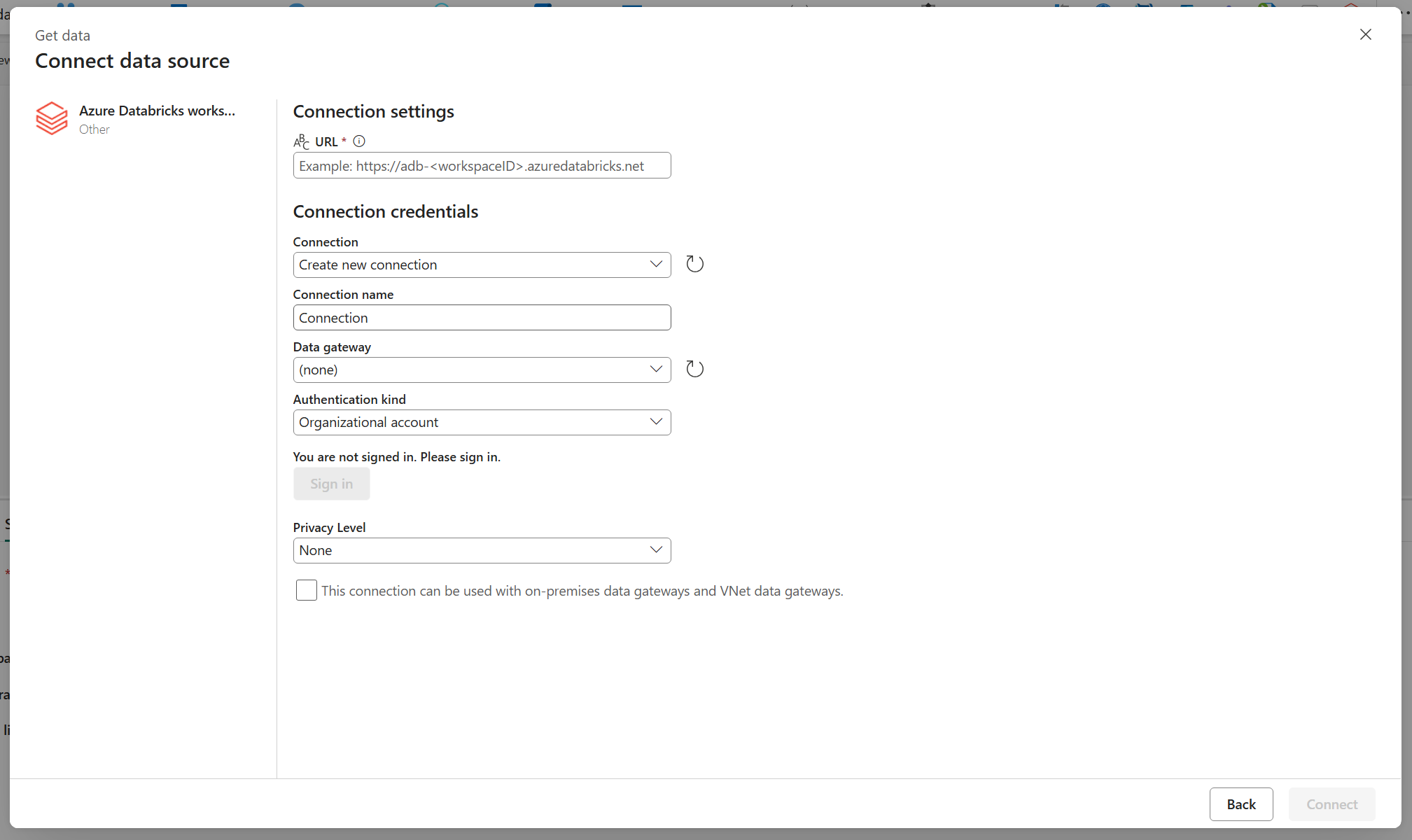The image size is (1412, 840).
Task: Click the ABC text-type icon beside URL
Action: tap(301, 142)
